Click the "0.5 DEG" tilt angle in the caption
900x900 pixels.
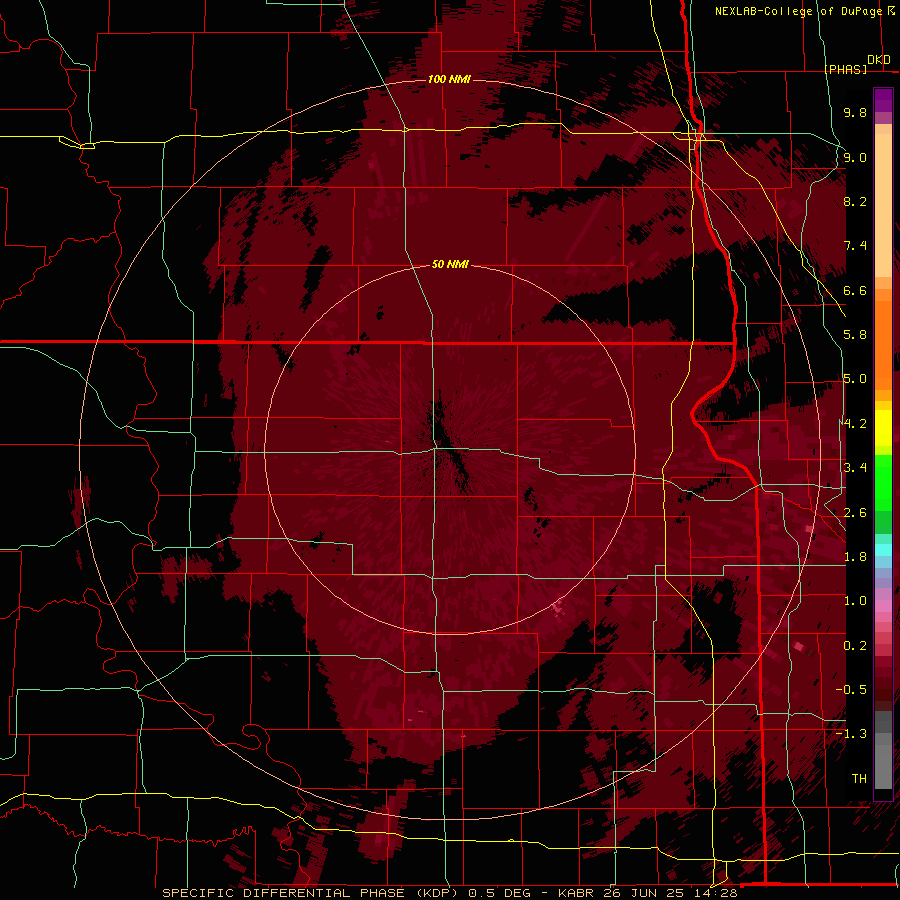[499, 893]
